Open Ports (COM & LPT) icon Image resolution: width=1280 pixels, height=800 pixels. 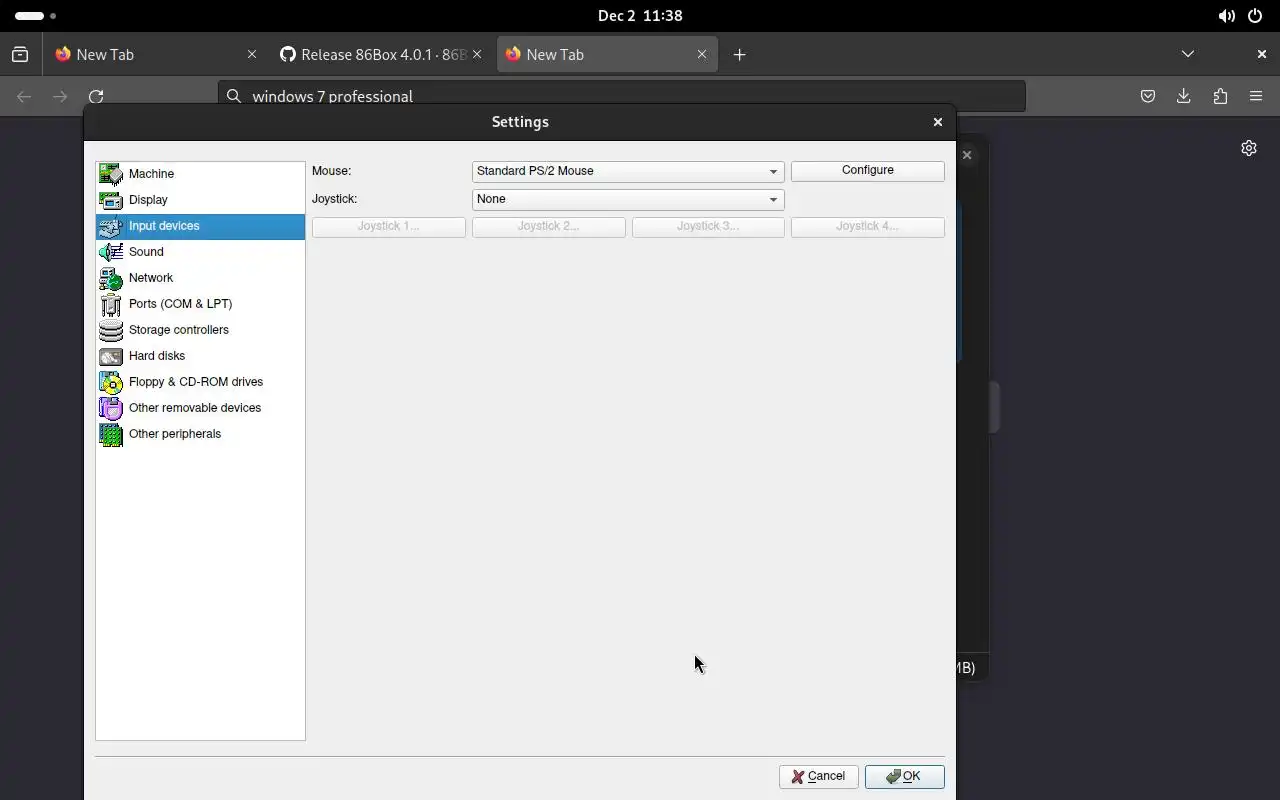[111, 304]
